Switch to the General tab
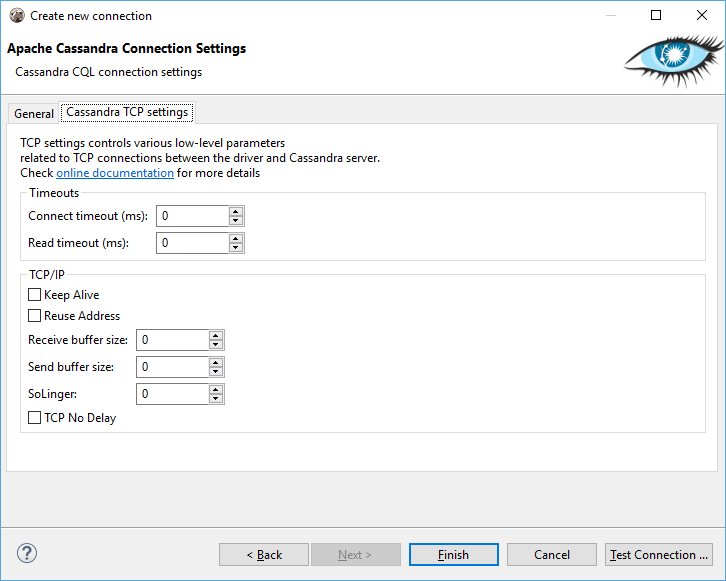The image size is (726, 581). click(x=34, y=113)
